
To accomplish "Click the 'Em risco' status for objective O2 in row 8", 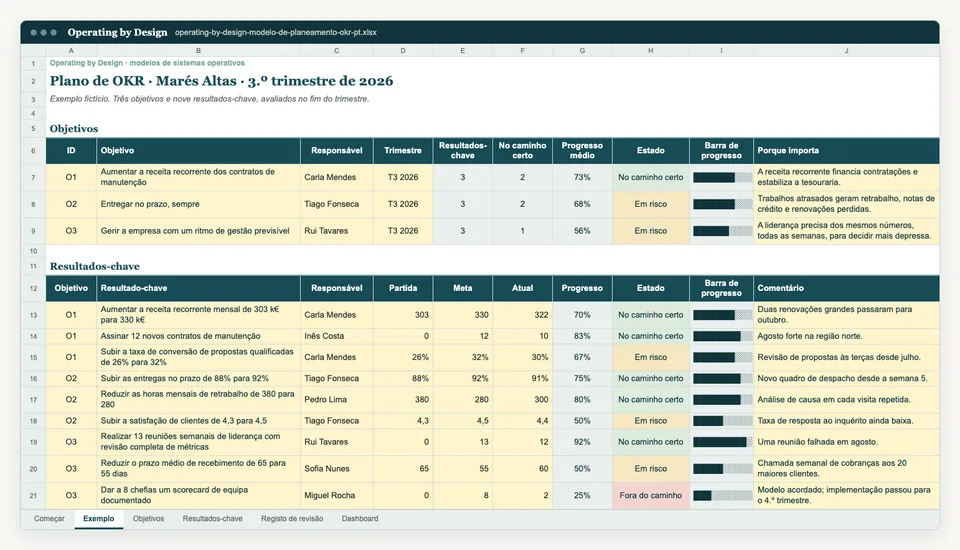I will click(x=650, y=205).
